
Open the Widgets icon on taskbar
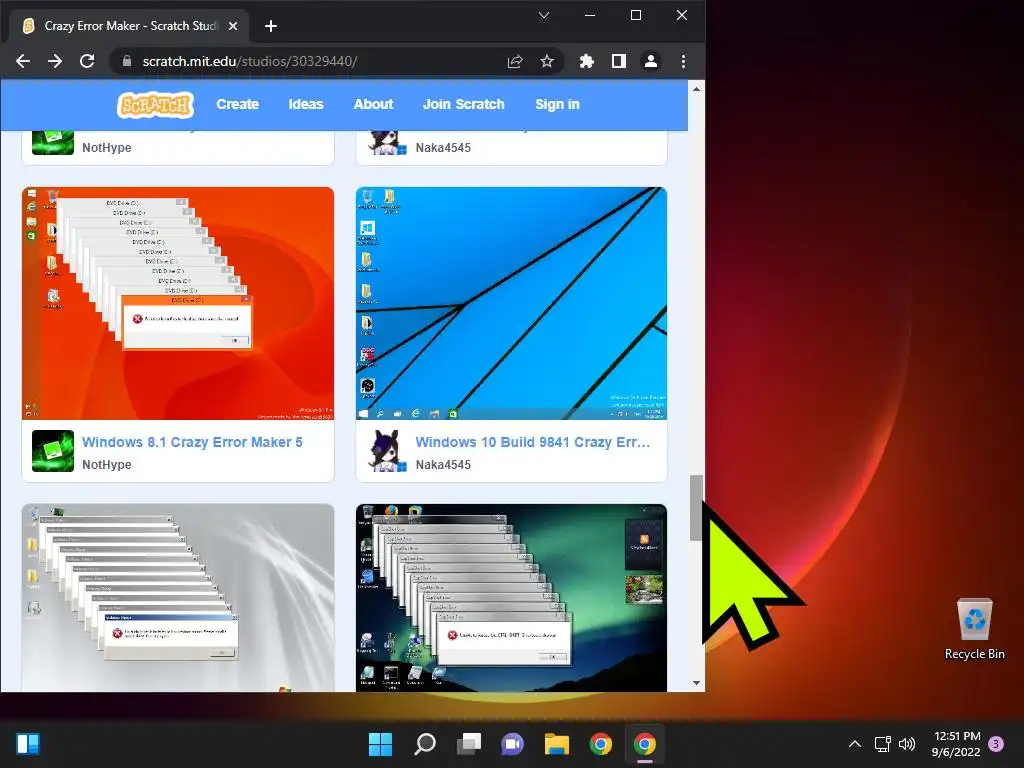tap(28, 744)
